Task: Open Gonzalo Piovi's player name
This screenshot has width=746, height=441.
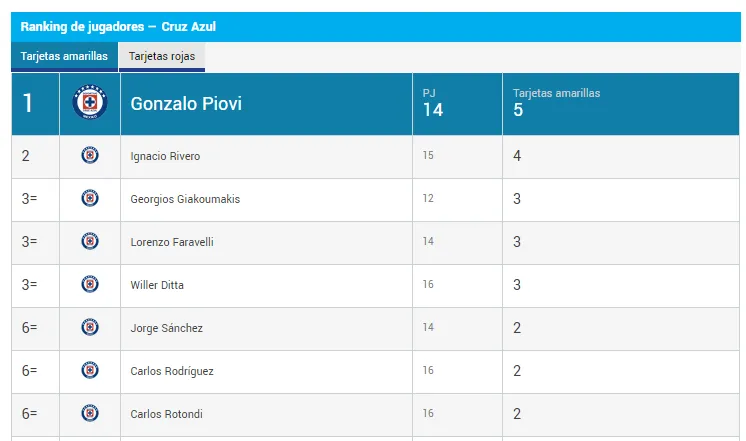Action: 186,104
